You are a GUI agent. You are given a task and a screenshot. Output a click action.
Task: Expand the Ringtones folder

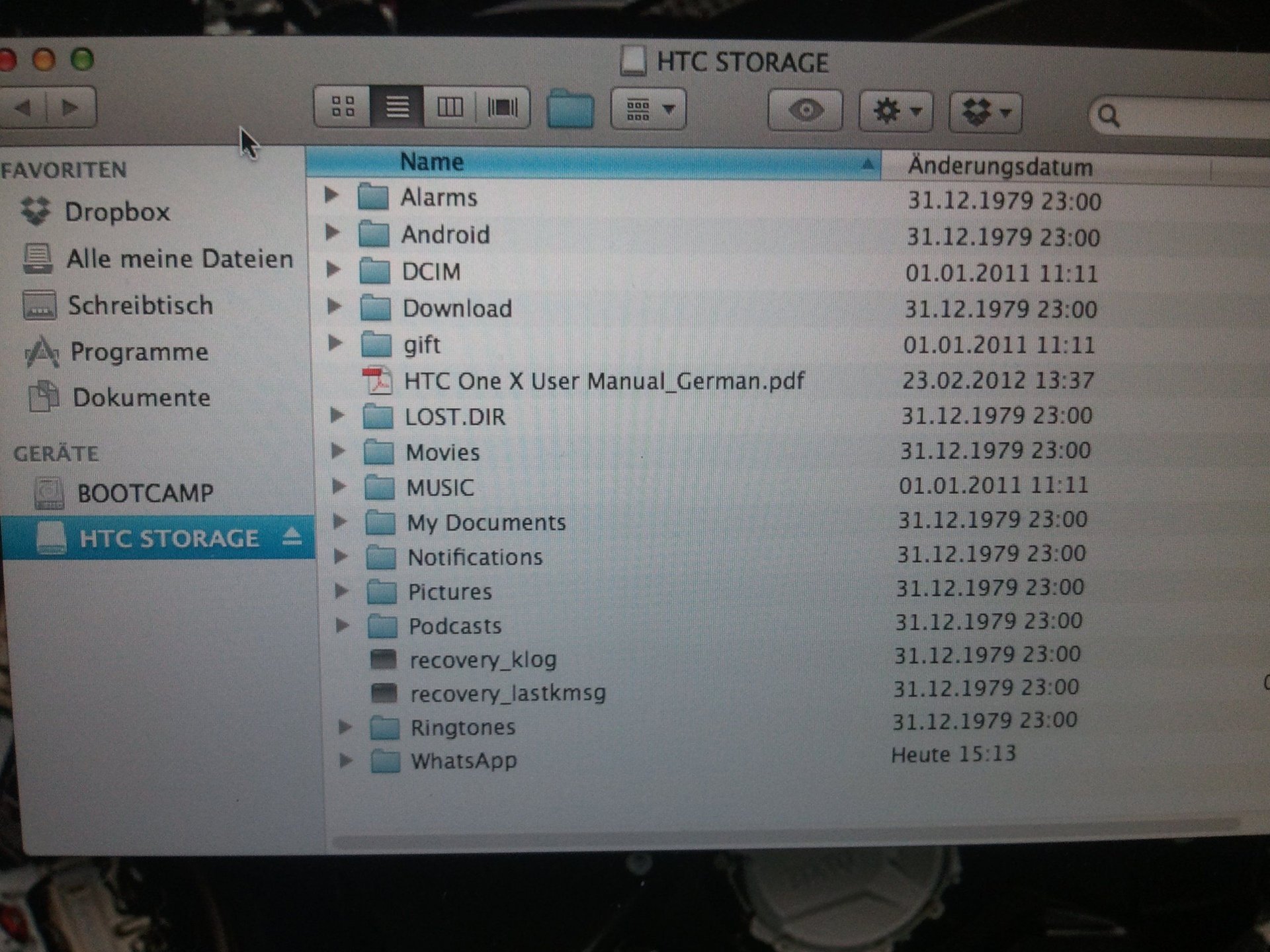[x=345, y=727]
